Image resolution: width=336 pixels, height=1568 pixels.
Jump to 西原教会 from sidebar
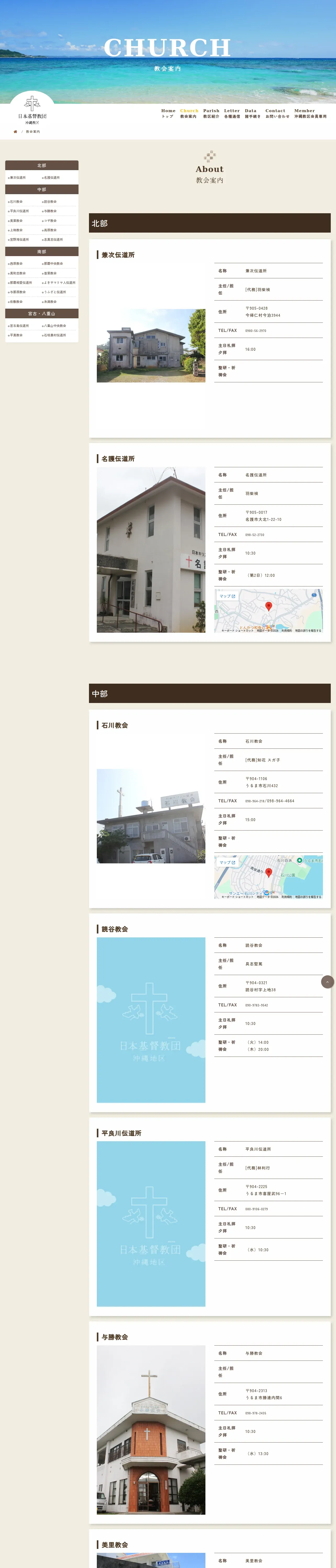coord(16,264)
